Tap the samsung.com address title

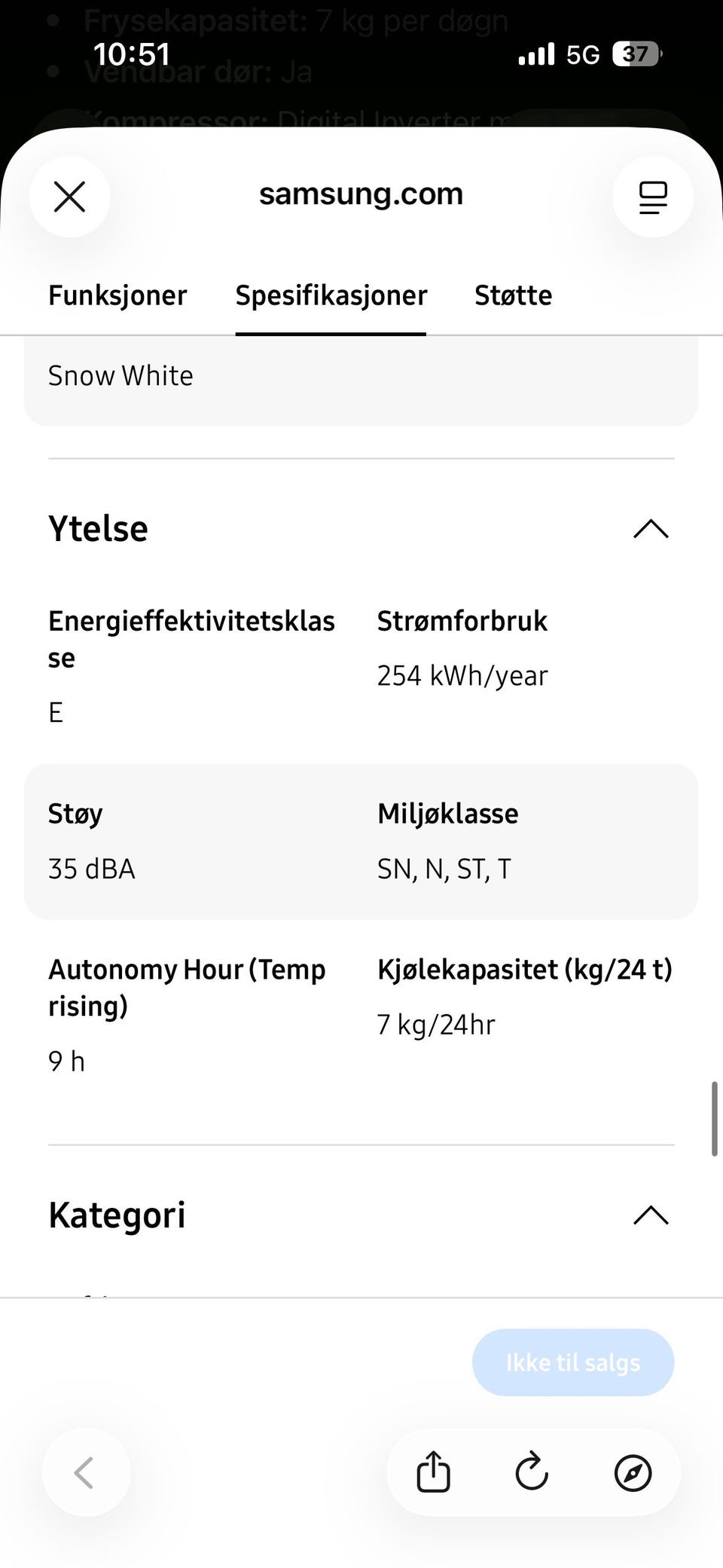click(x=361, y=194)
